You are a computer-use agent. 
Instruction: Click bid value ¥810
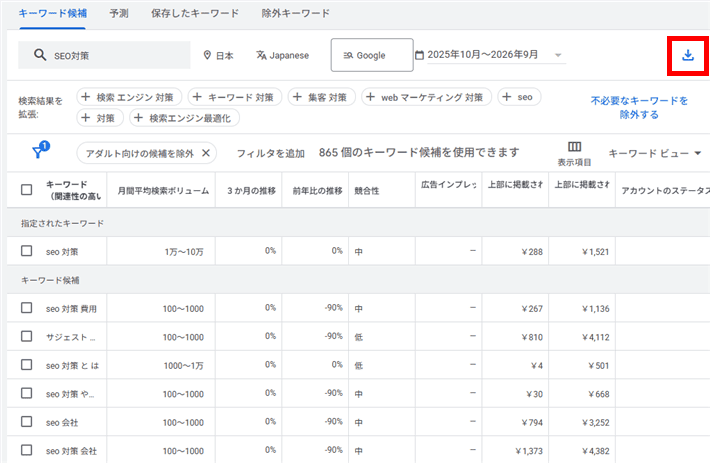point(532,337)
